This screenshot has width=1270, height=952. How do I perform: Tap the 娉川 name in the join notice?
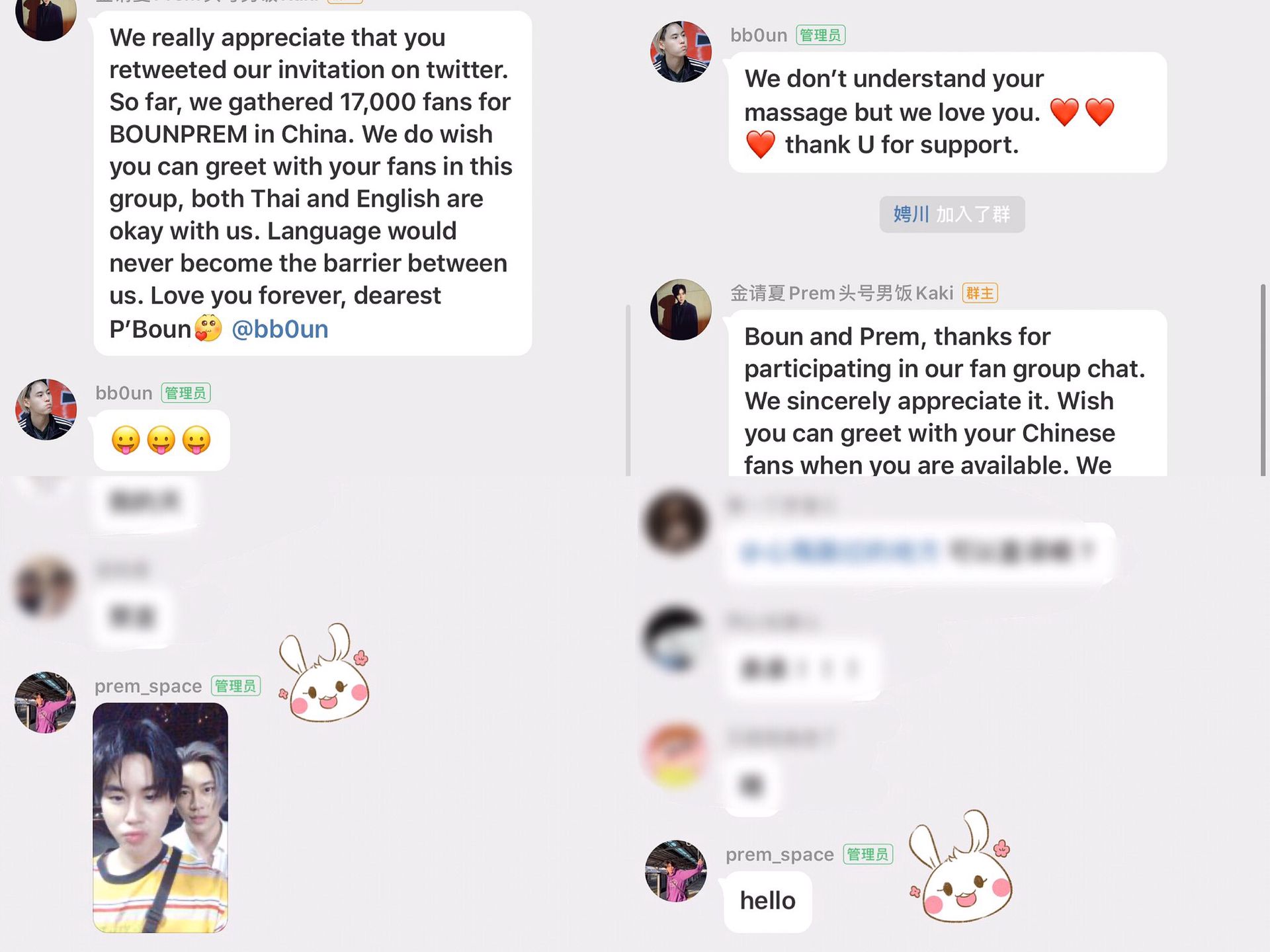[x=911, y=214]
